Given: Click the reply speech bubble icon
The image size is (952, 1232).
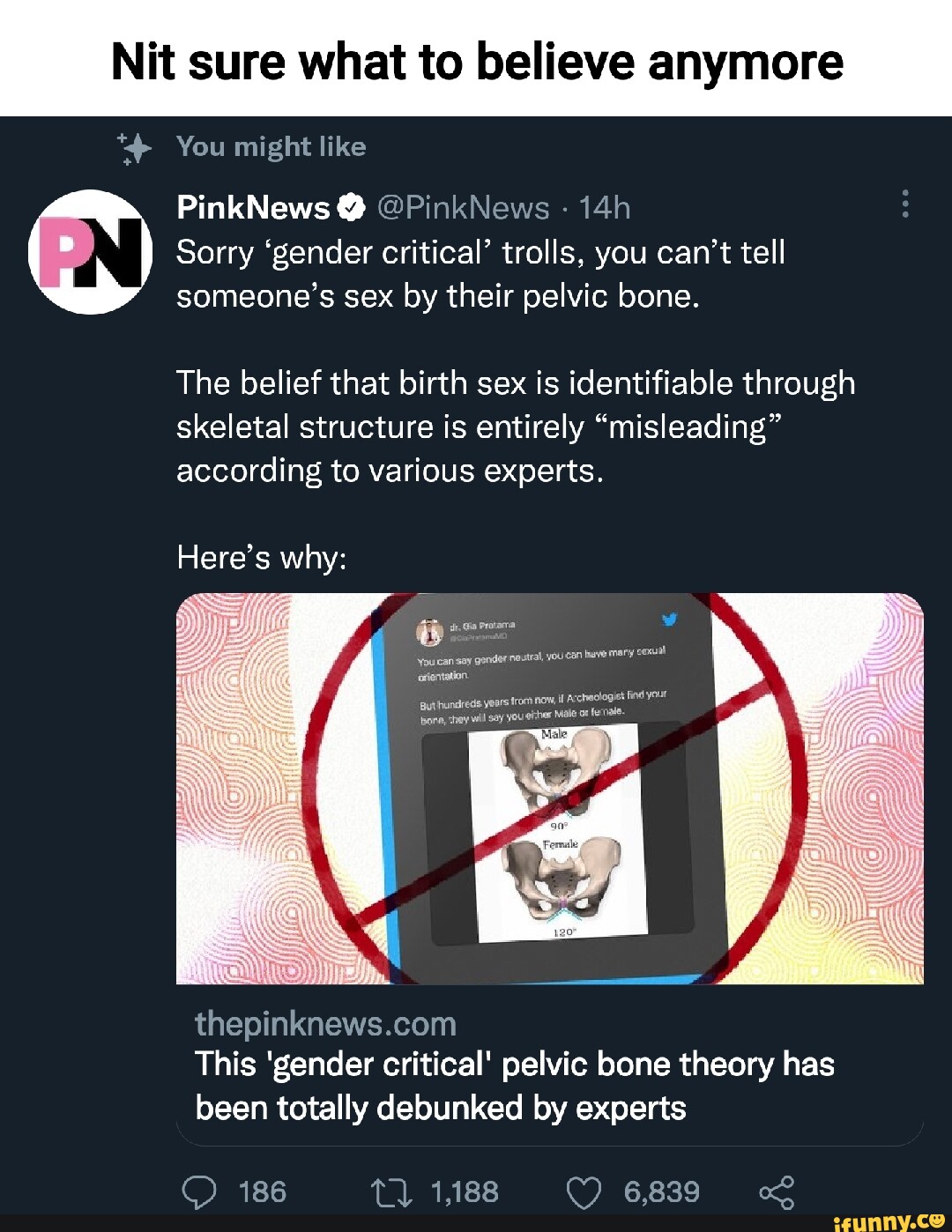Looking at the screenshot, I should coord(198,1193).
